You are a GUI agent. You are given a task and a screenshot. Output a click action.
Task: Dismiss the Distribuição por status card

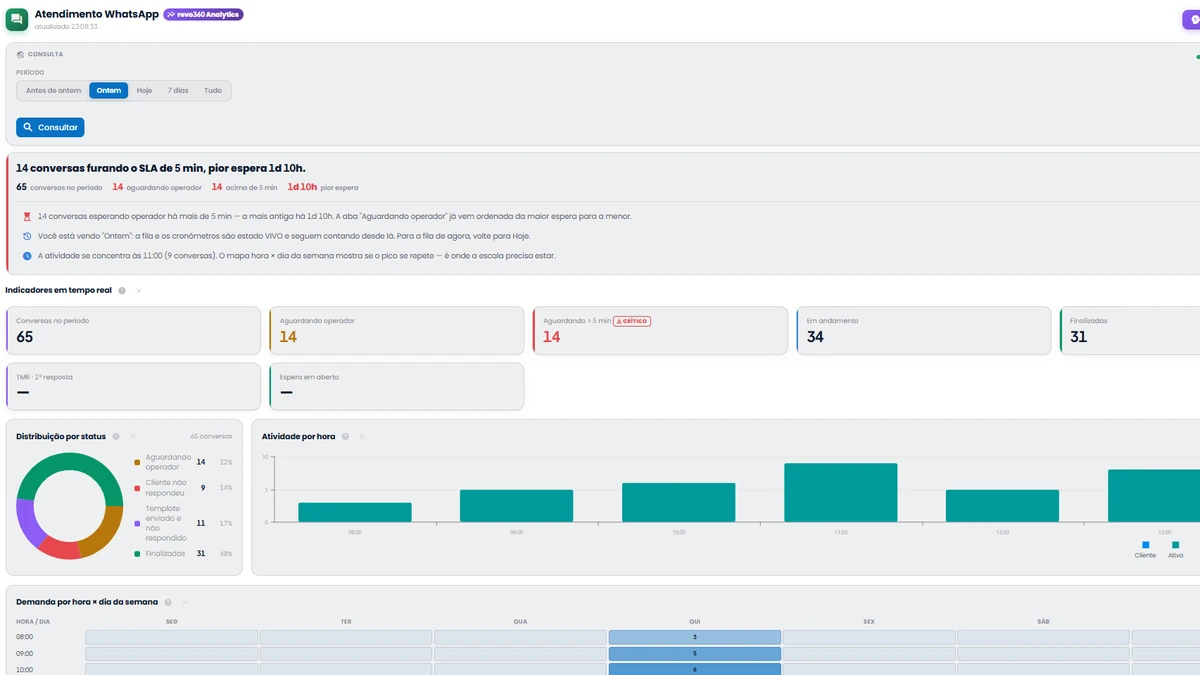tap(132, 436)
